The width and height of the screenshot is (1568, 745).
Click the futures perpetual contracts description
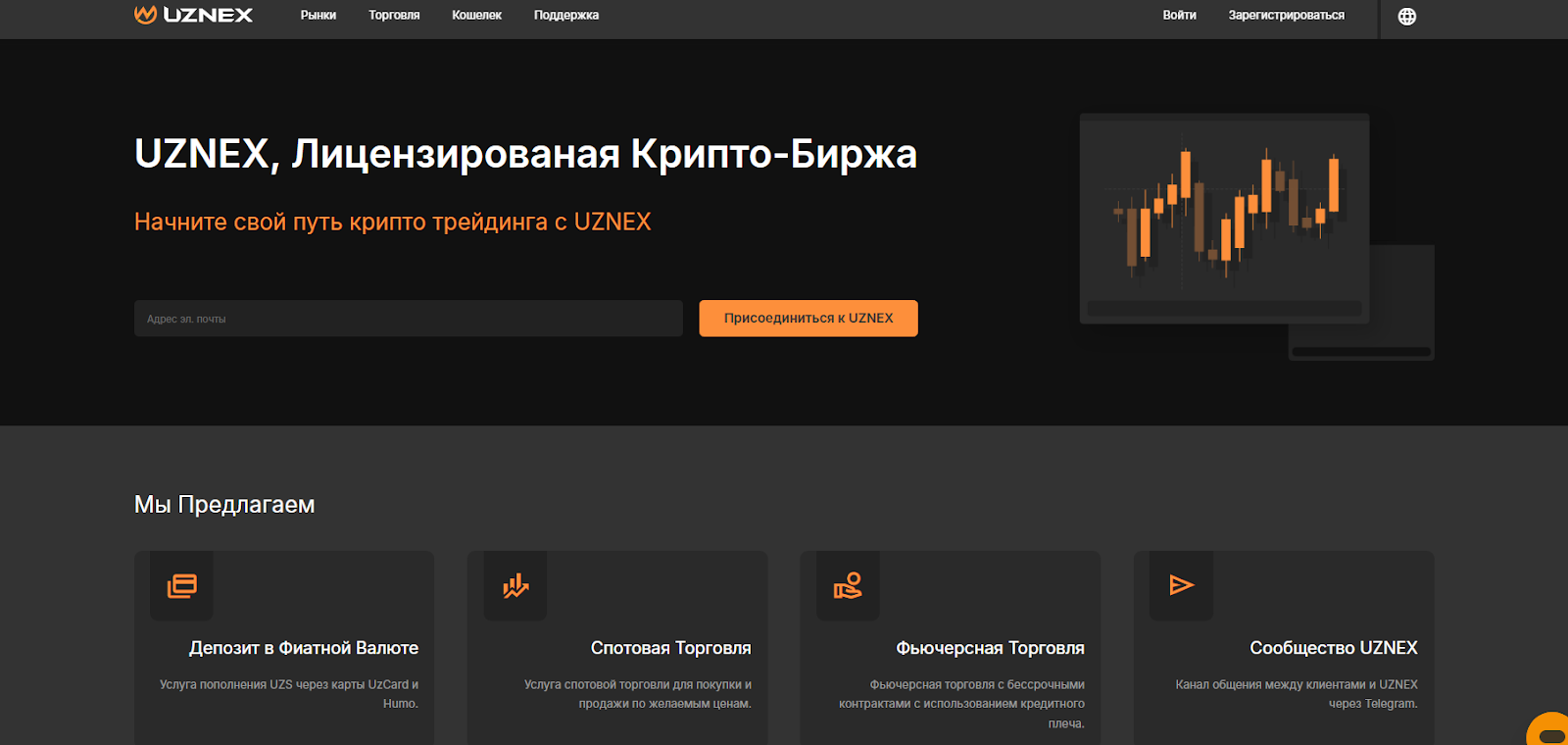pyautogui.click(x=961, y=704)
